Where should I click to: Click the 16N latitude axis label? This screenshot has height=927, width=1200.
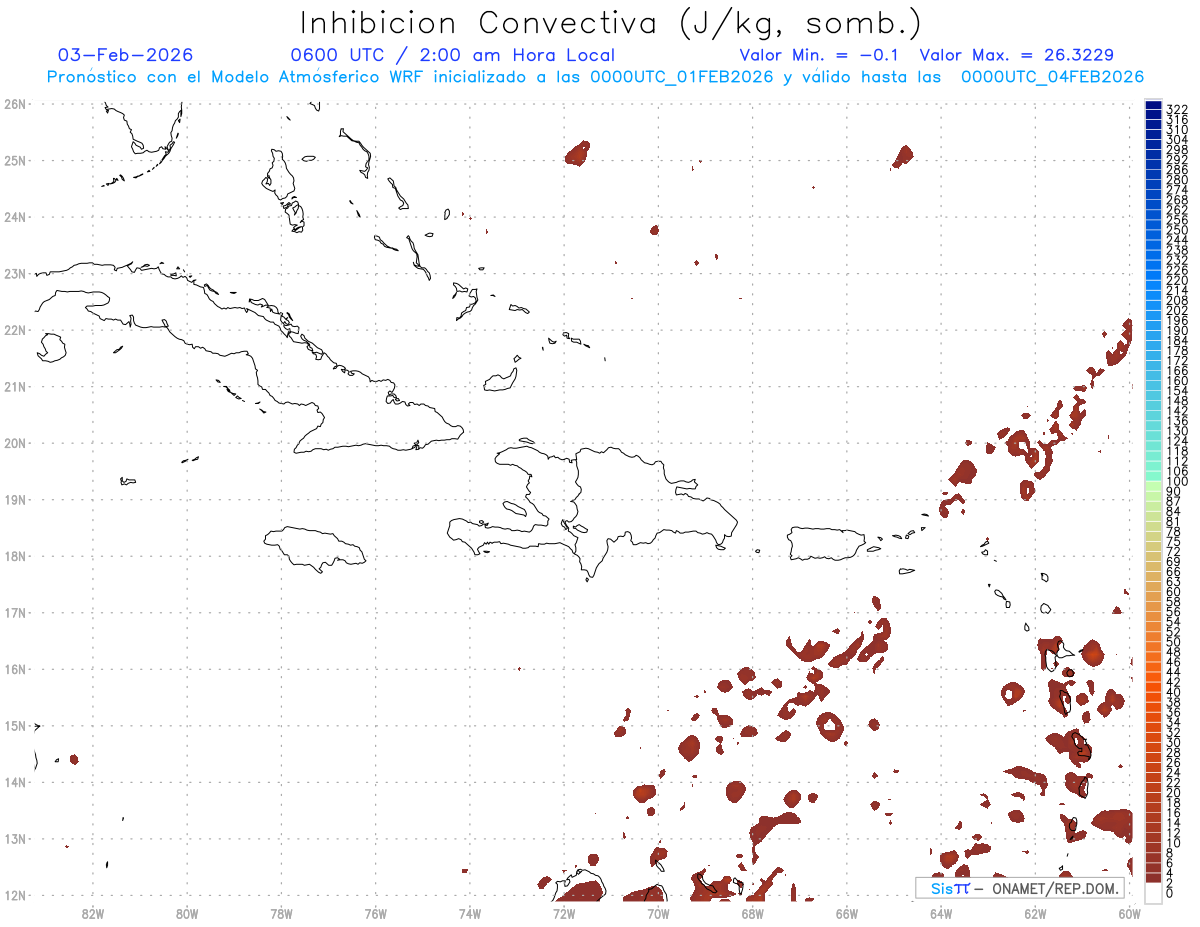16,669
